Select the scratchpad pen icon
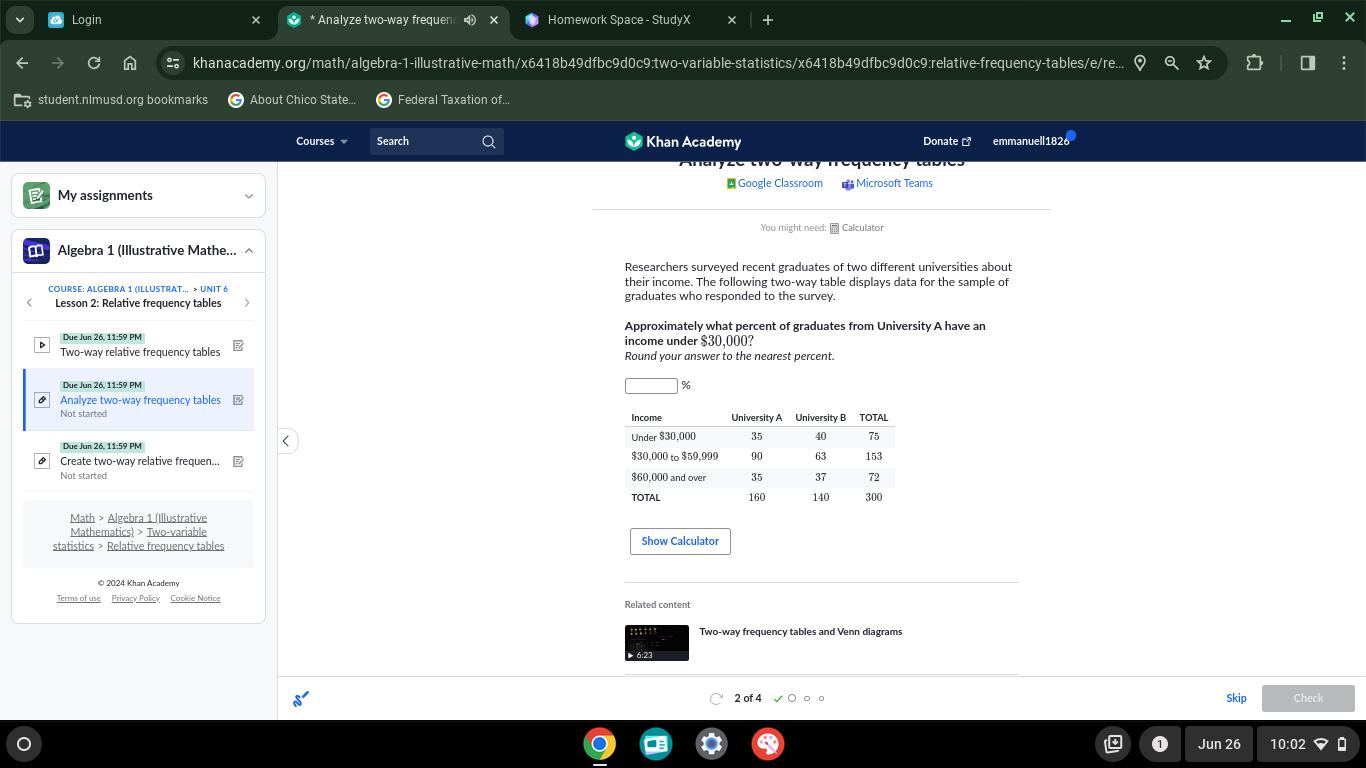1366x768 pixels. pyautogui.click(x=300, y=698)
